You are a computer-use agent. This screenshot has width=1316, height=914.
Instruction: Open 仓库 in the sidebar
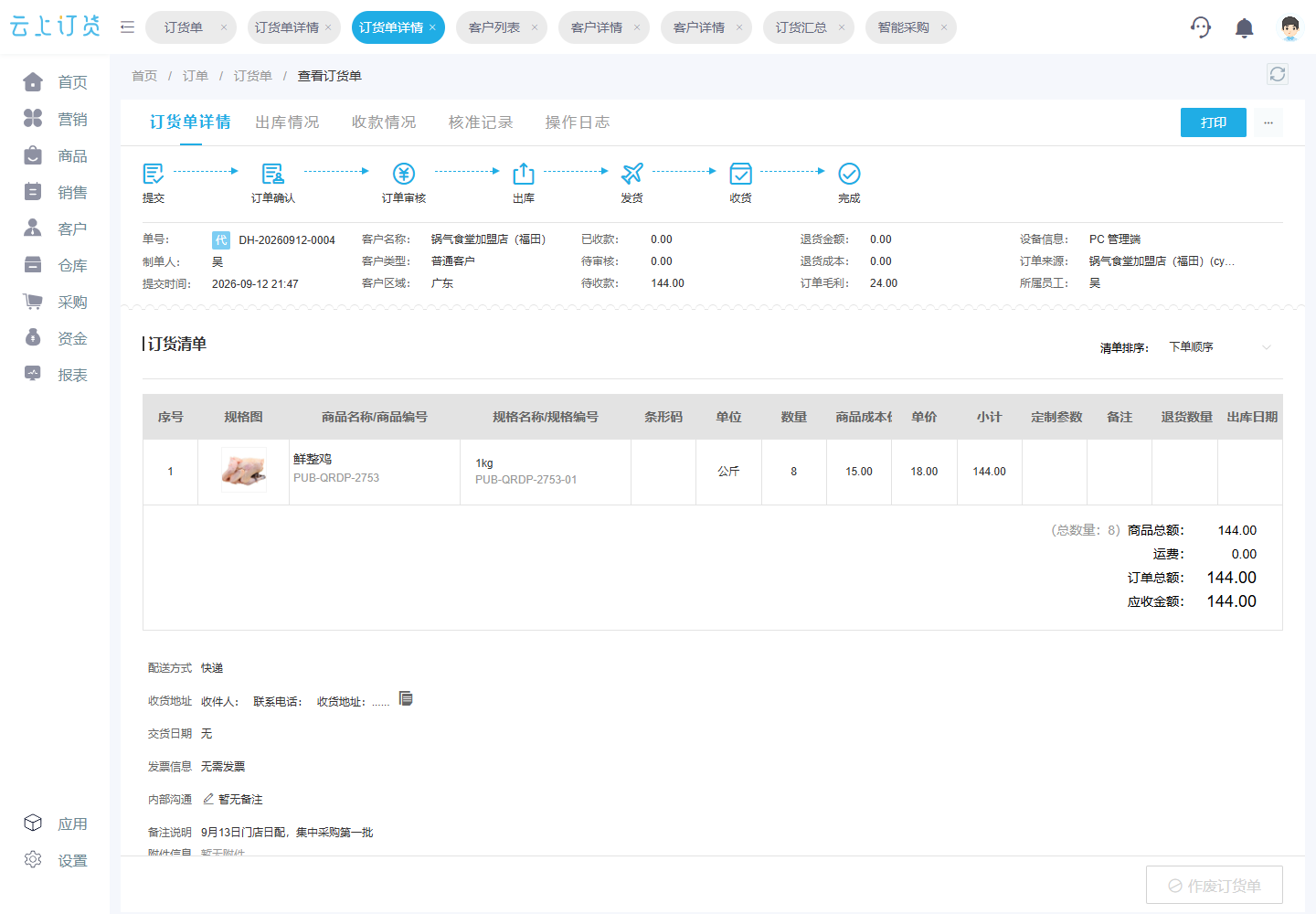(x=55, y=265)
